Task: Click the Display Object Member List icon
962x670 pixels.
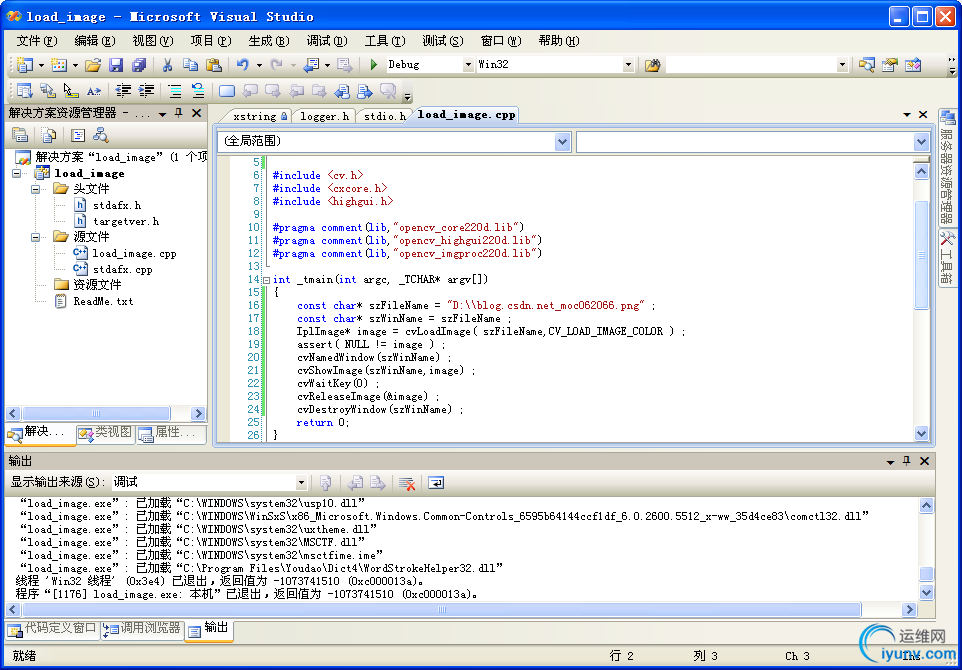Action: tap(25, 91)
